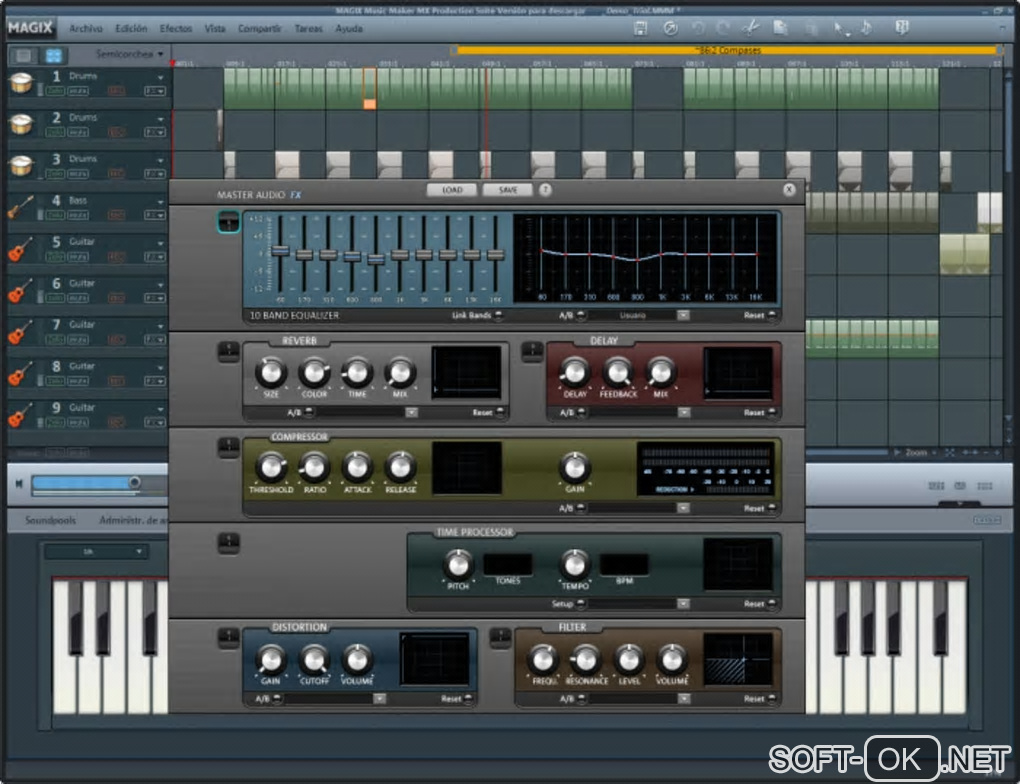The image size is (1020, 784).
Task: Toggle the 10 Band Equalizer power switch
Action: [x=228, y=222]
